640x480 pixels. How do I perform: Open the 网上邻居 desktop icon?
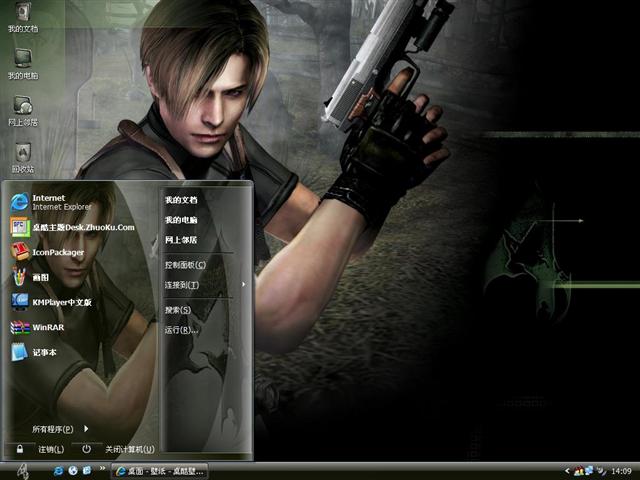click(x=23, y=110)
